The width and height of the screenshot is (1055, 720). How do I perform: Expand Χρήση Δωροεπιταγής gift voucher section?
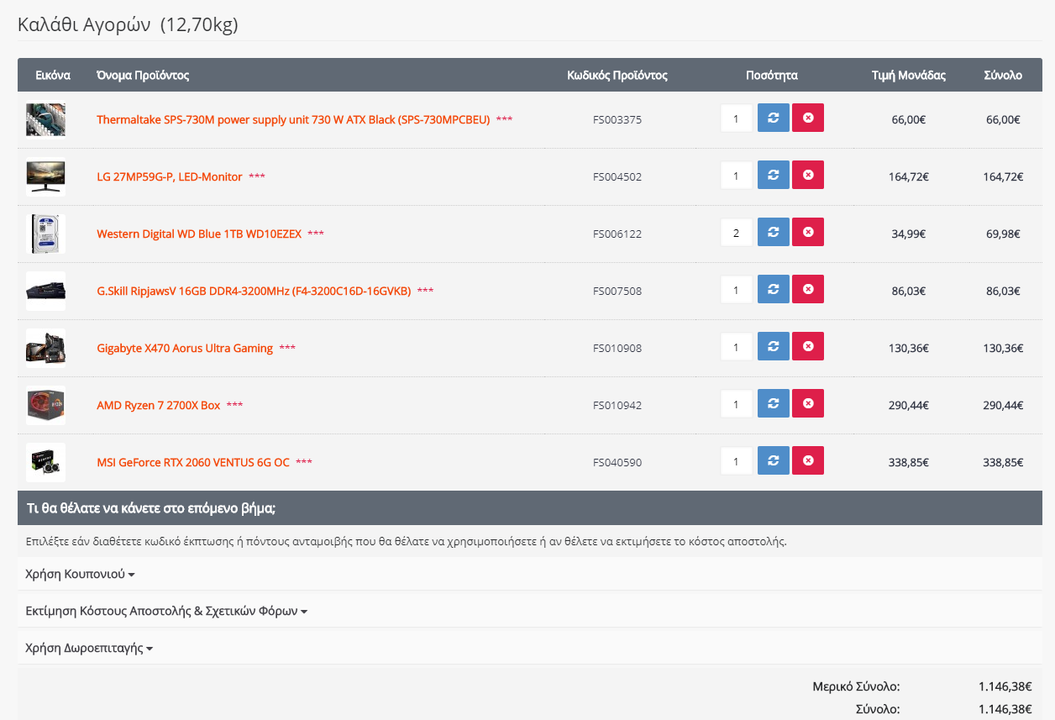tap(89, 648)
